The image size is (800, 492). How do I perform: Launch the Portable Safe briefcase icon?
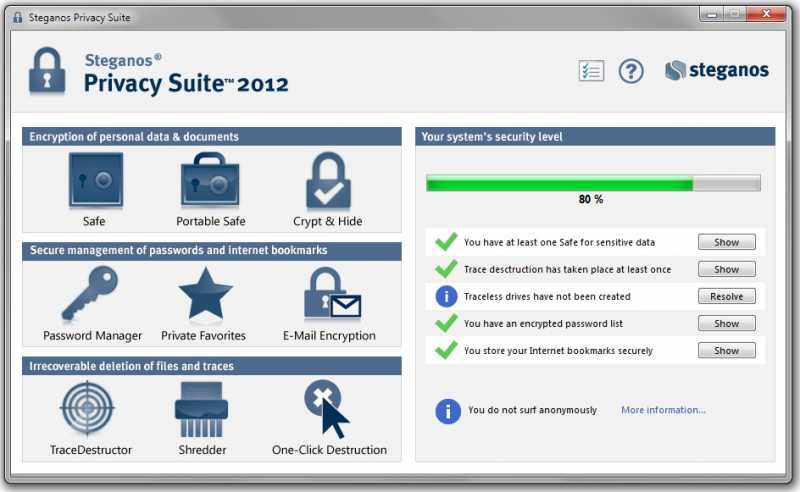210,180
